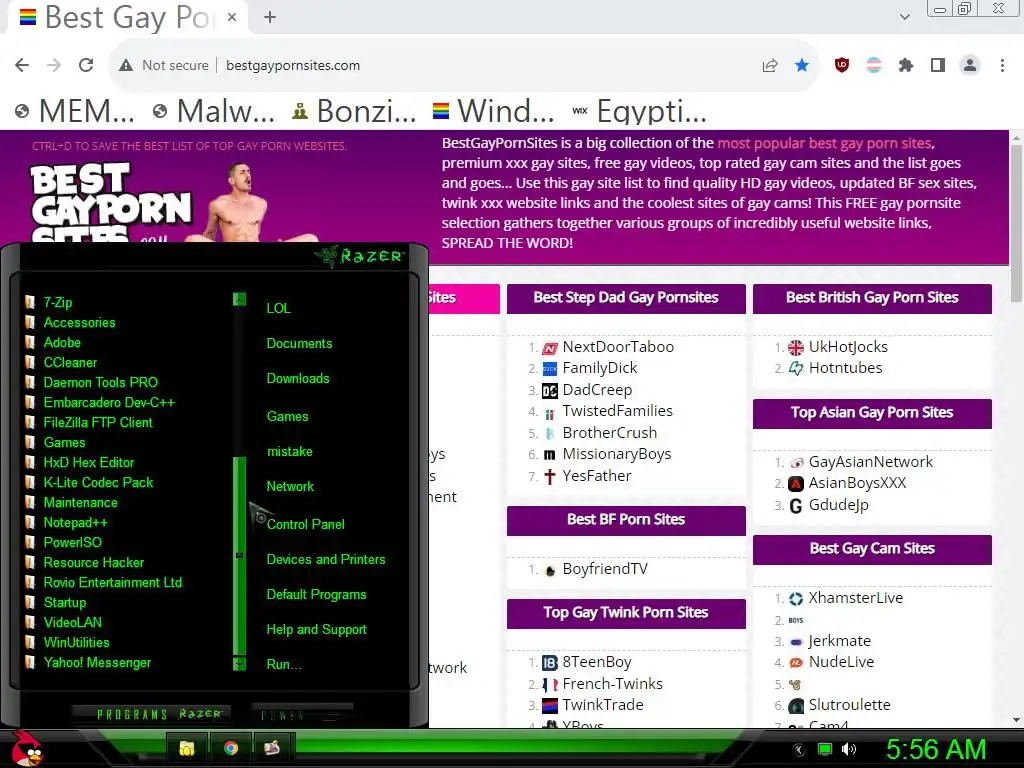This screenshot has height=768, width=1024.
Task: Open the Chrome profile menu
Action: (x=970, y=65)
